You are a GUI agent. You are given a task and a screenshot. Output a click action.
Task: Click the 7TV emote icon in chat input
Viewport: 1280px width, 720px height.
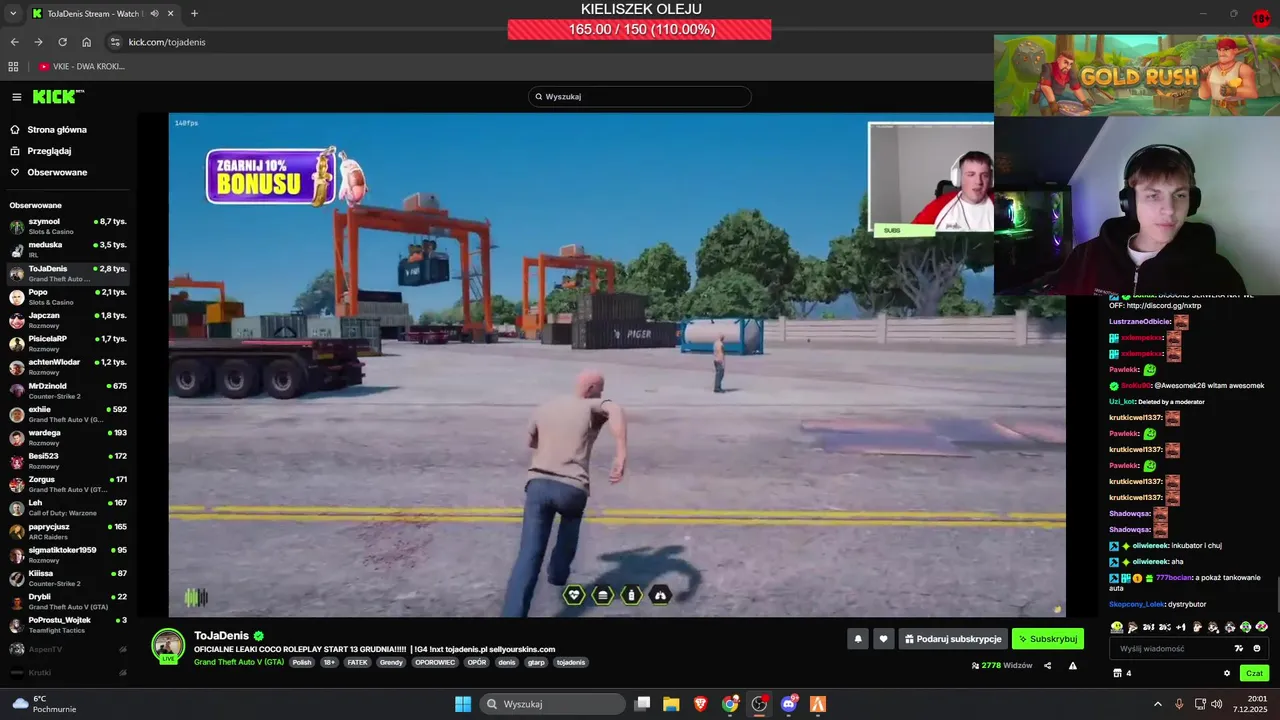[1239, 648]
